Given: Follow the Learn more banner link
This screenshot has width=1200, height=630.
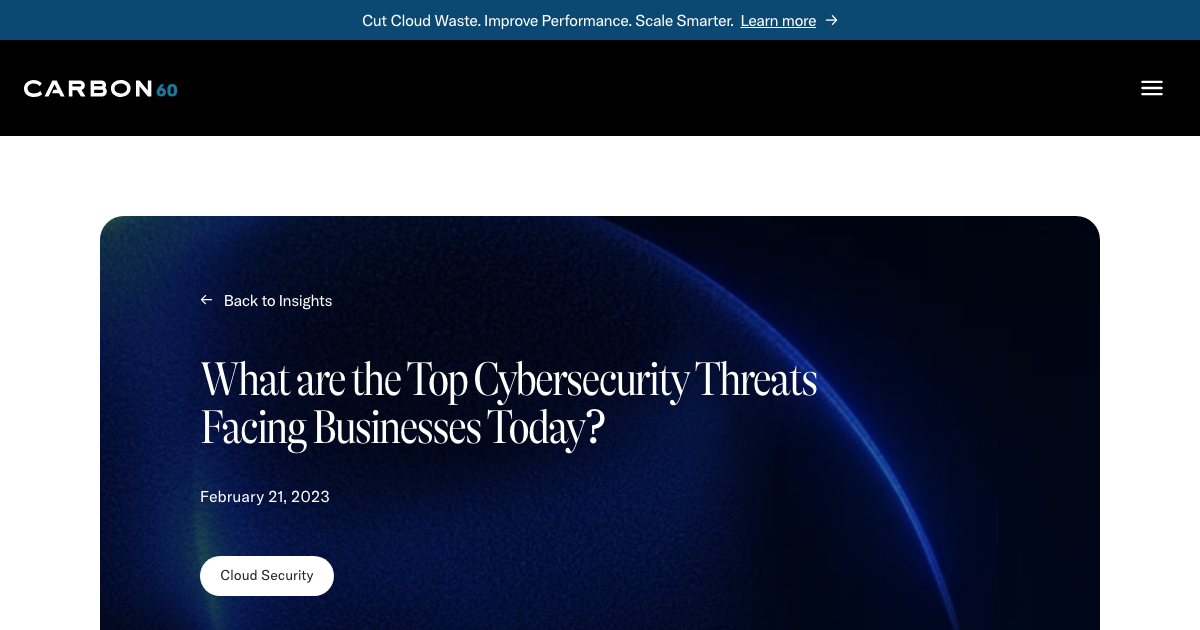Looking at the screenshot, I should [778, 20].
